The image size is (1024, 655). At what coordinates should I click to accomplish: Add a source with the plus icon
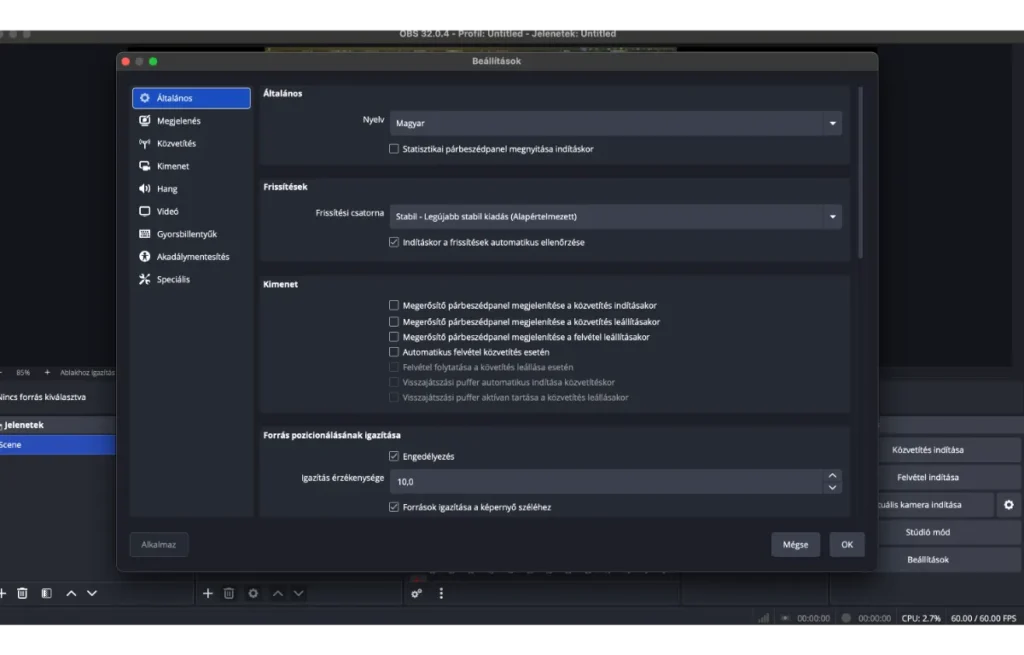coord(208,594)
